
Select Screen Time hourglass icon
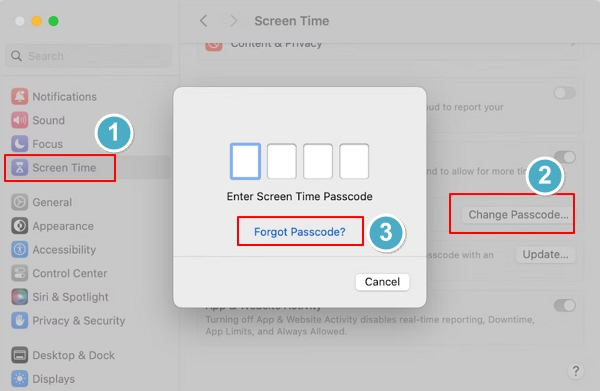tap(20, 168)
